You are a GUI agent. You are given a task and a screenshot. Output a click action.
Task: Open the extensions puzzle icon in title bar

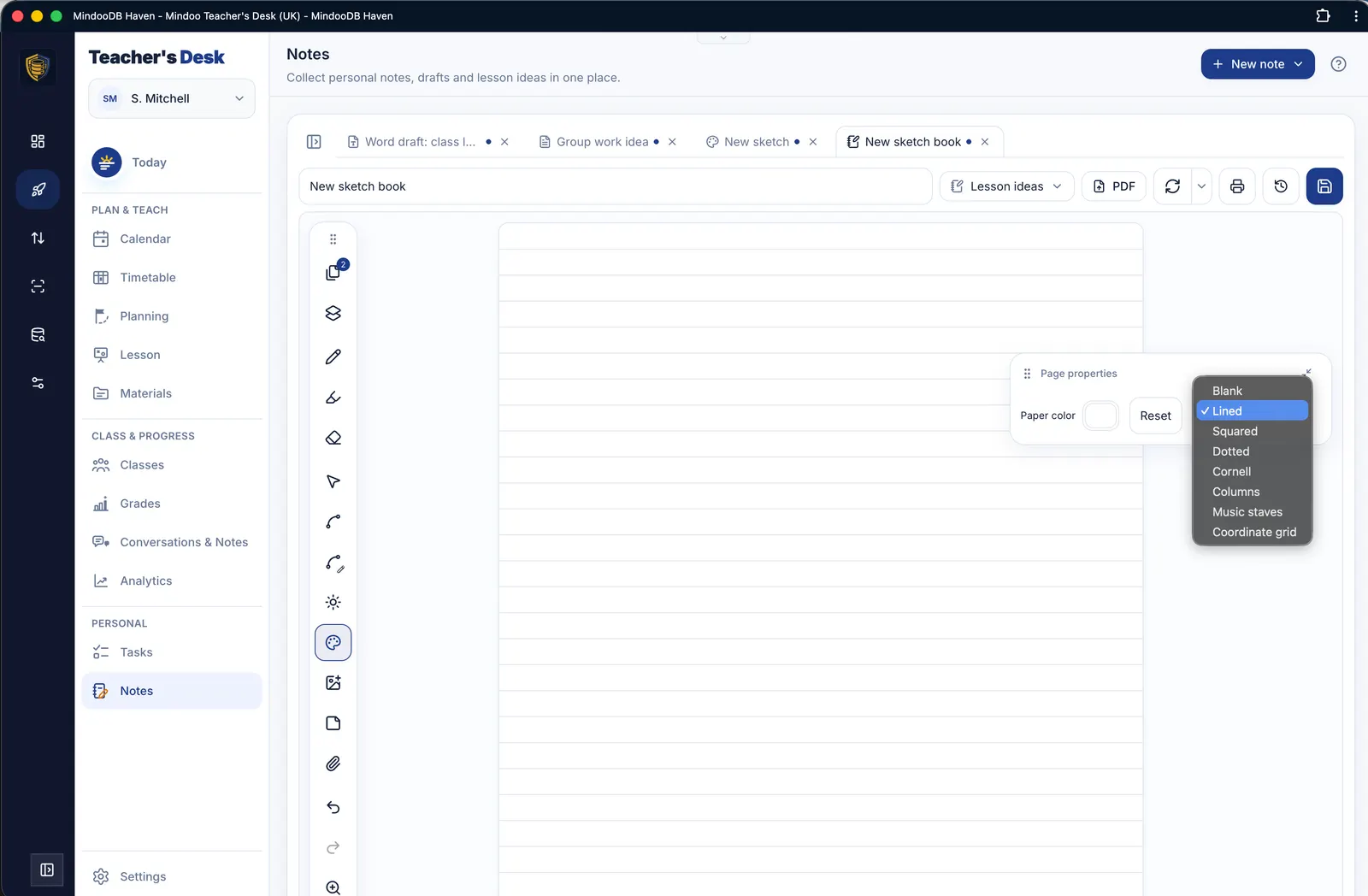1323,15
